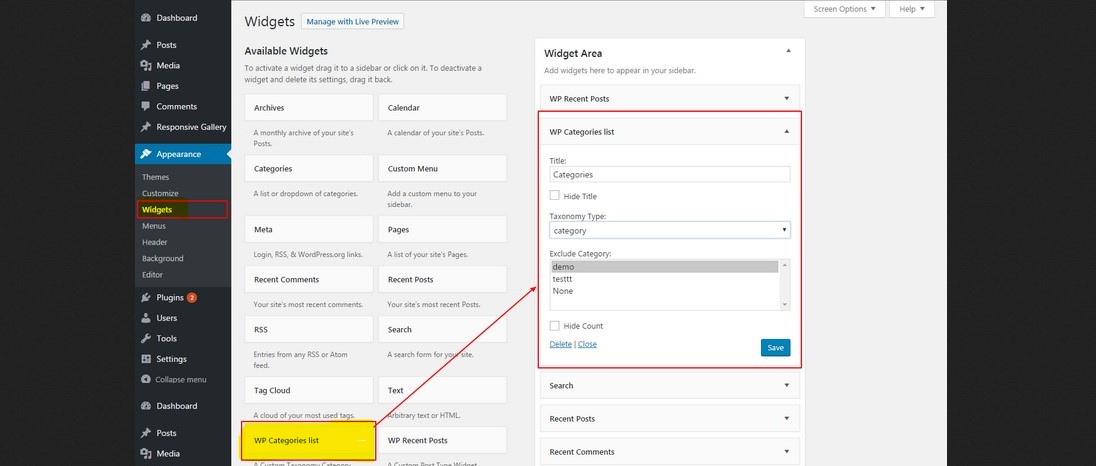Check the Hide Count checkbox
This screenshot has width=1096, height=466.
(x=555, y=326)
